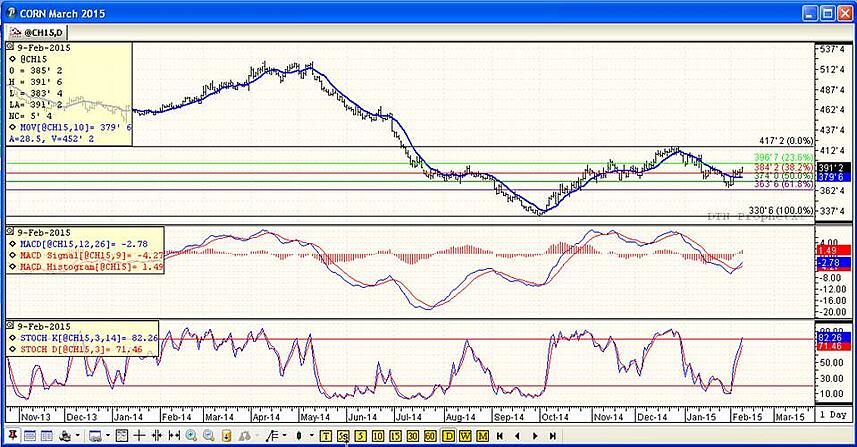Click the 363'6 (61.8%) Fibonacci label
Viewport: 857px width, 447px height.
point(783,185)
